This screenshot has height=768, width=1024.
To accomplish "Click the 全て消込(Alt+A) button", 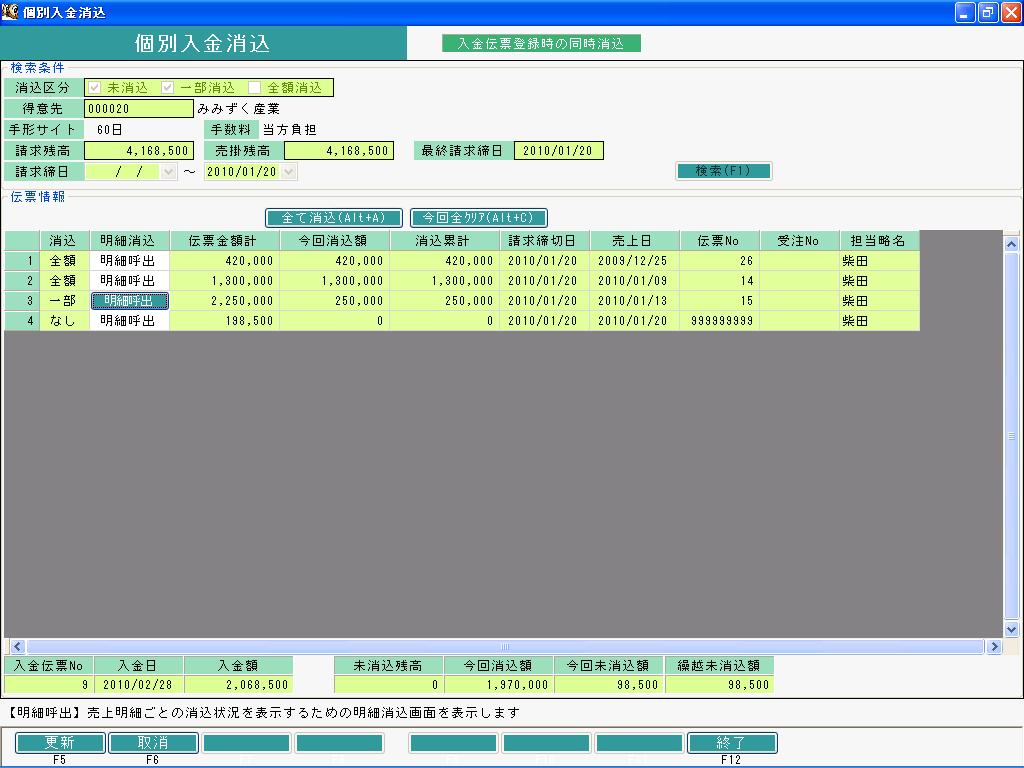I will (334, 217).
